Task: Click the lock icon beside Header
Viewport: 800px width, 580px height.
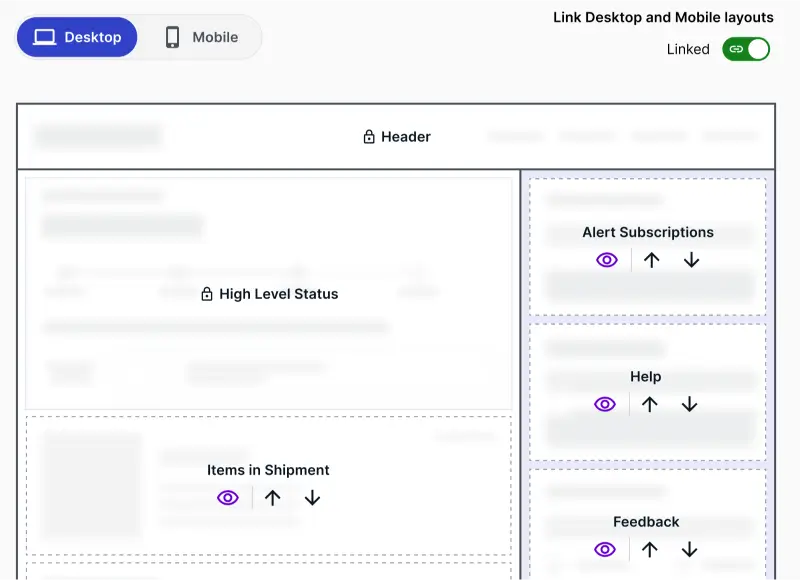Action: (369, 137)
